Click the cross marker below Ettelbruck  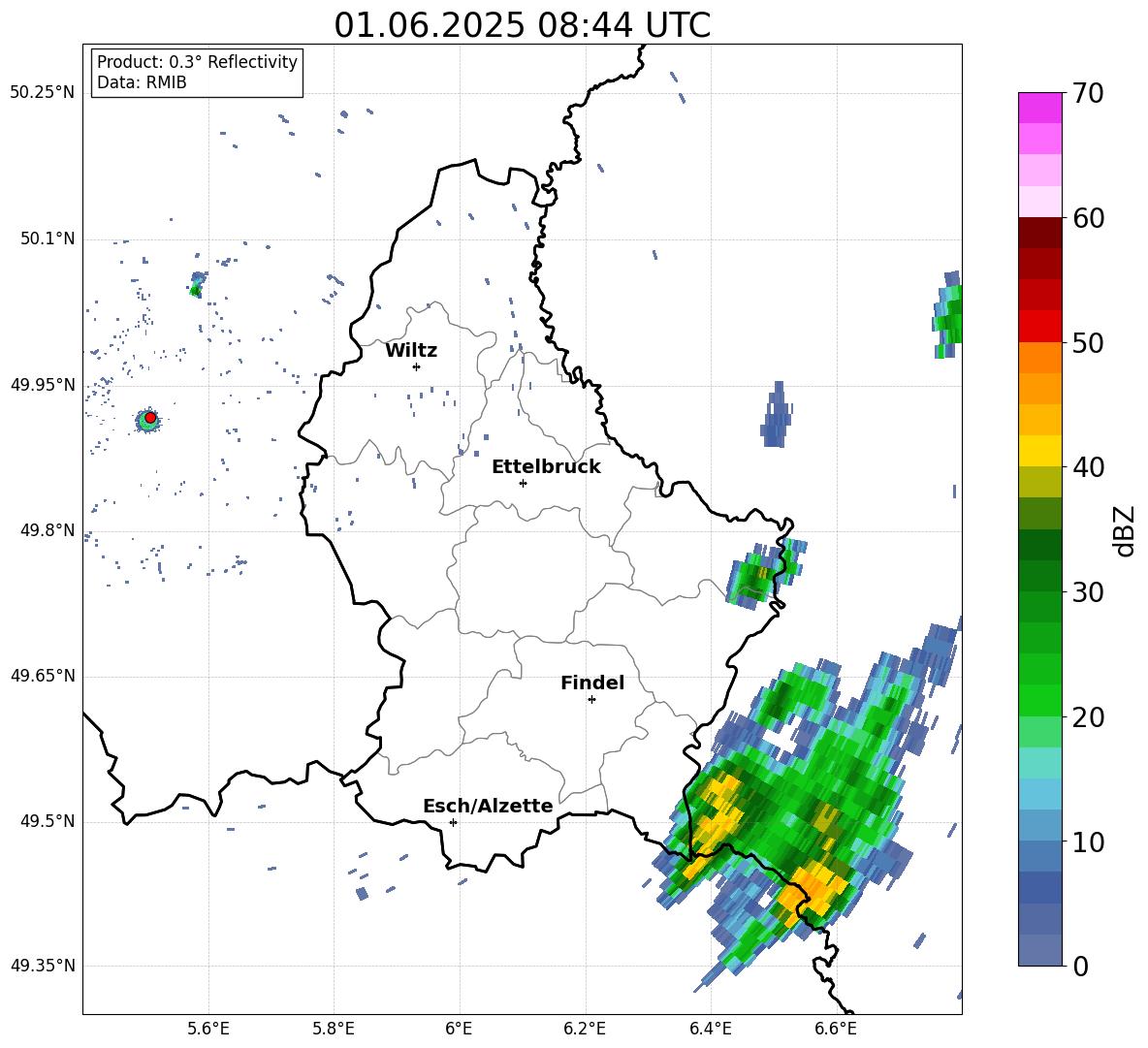point(523,483)
